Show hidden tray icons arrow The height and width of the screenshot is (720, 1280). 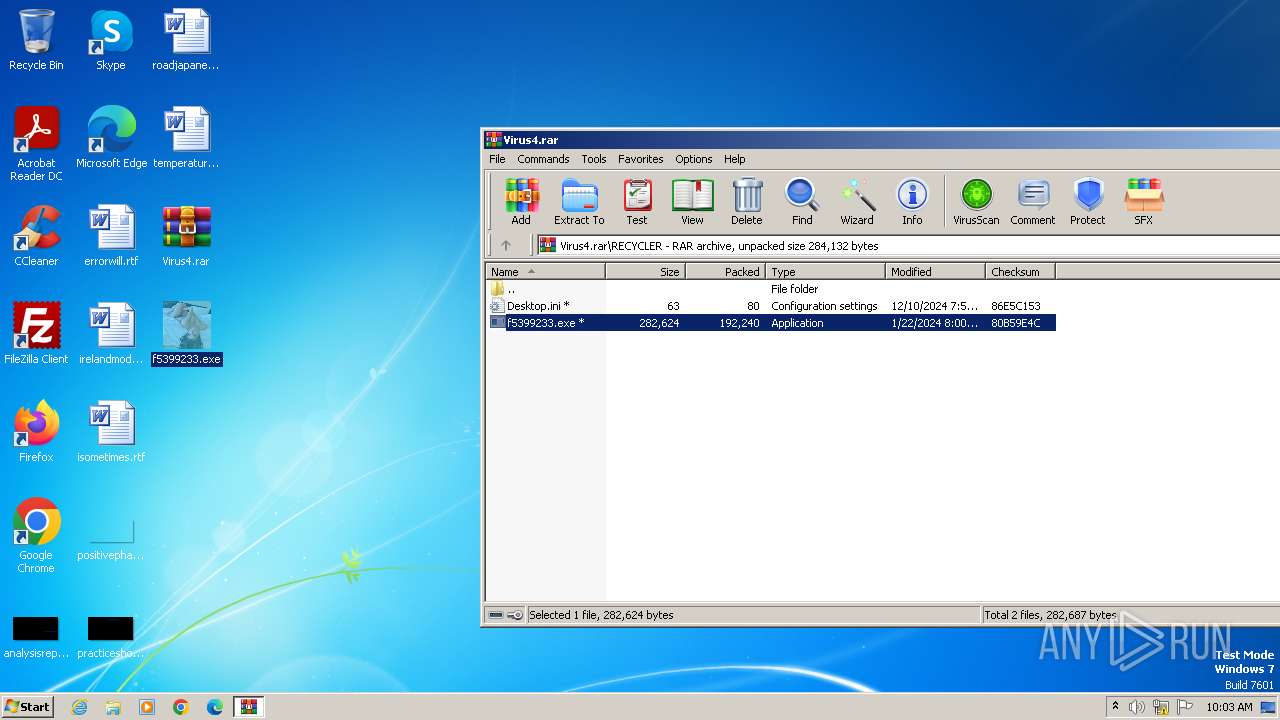1115,707
